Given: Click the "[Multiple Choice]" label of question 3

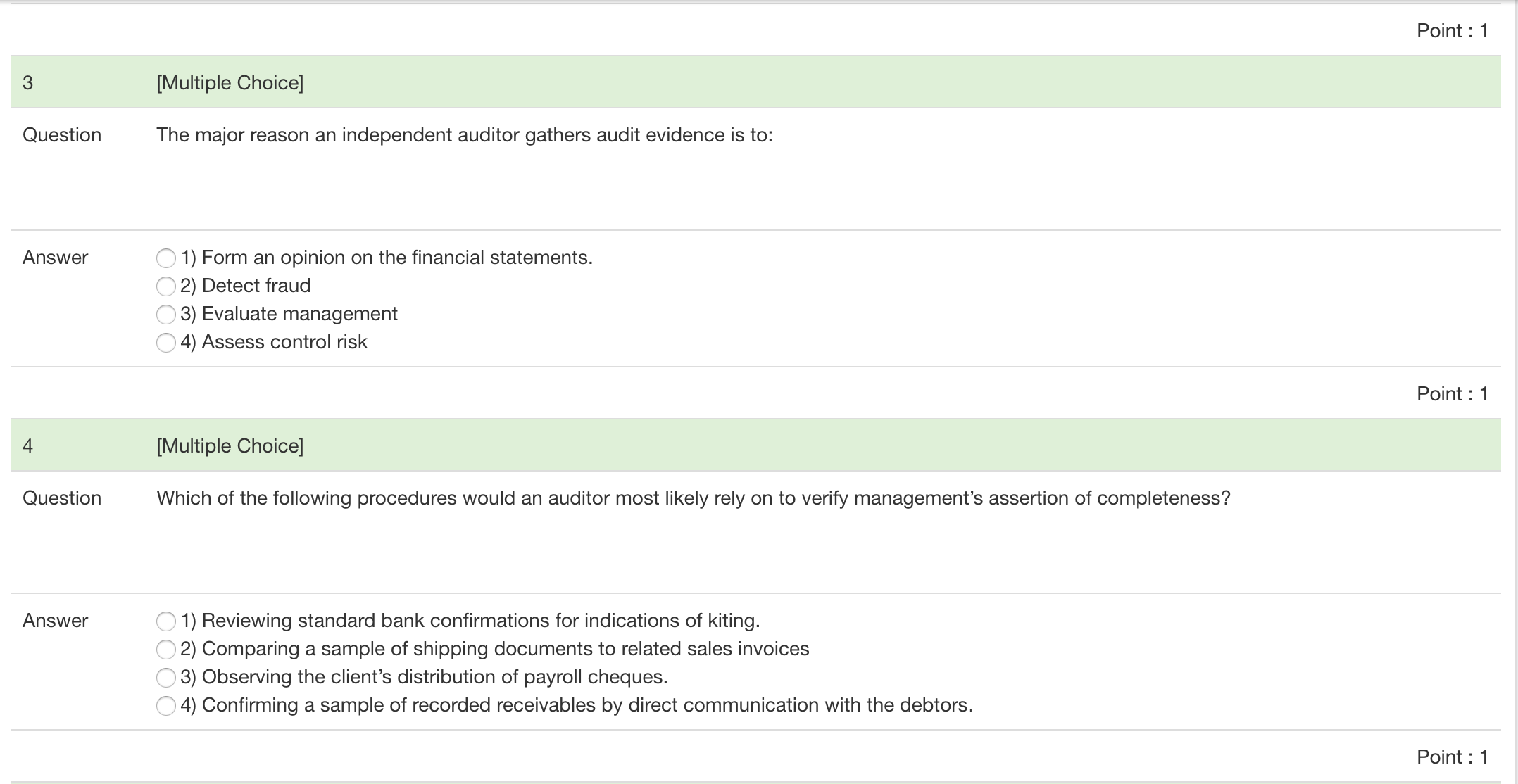Looking at the screenshot, I should pyautogui.click(x=230, y=82).
